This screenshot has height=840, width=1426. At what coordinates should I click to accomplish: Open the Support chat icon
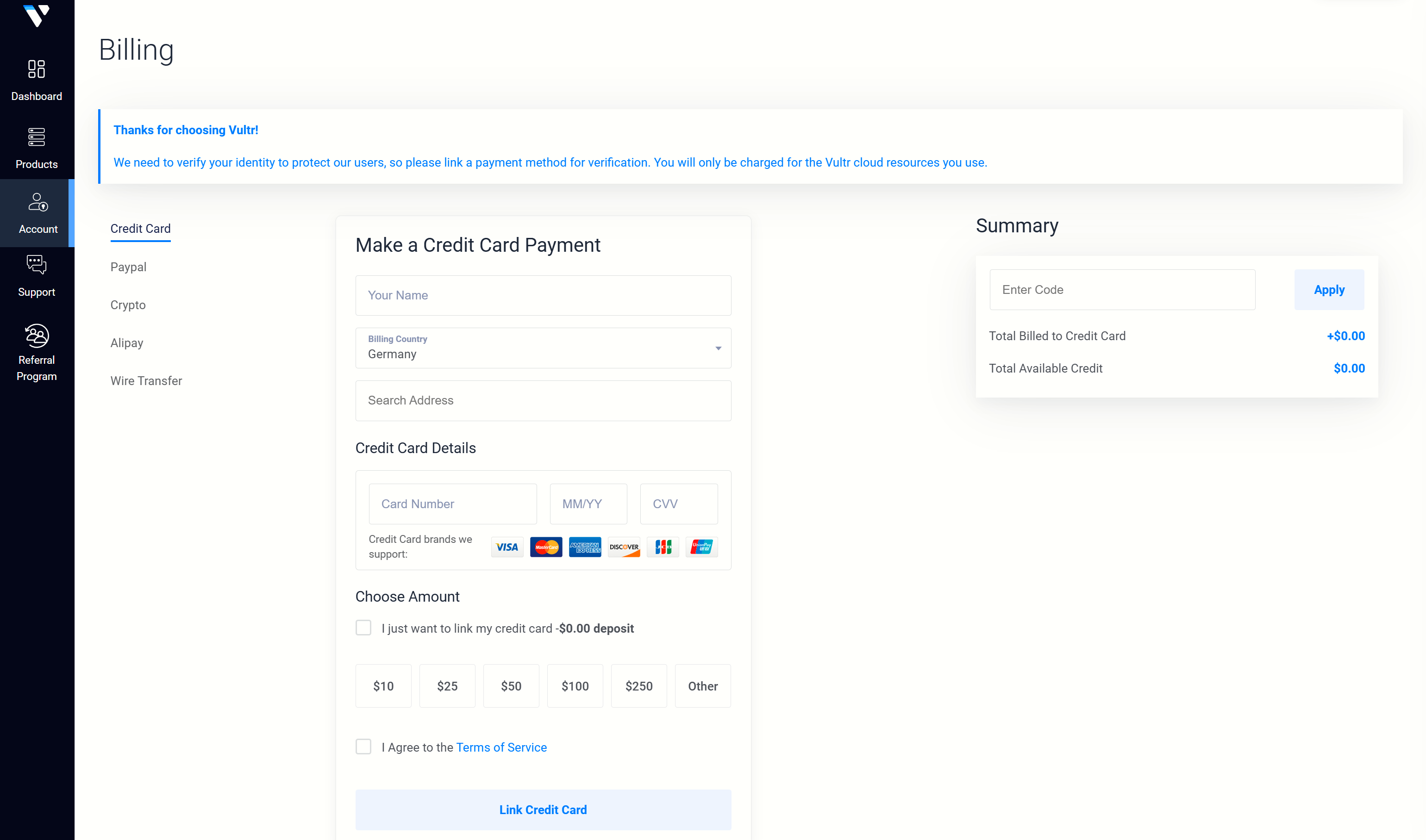[37, 264]
